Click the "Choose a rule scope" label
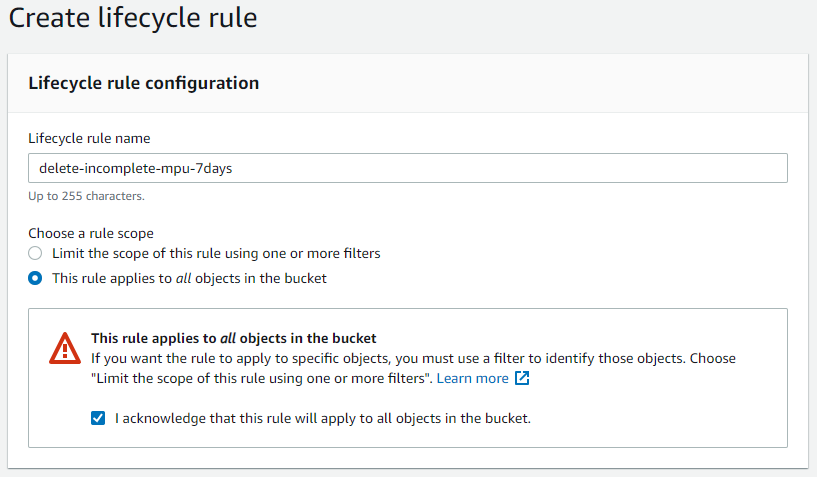This screenshot has height=477, width=817. pos(91,233)
